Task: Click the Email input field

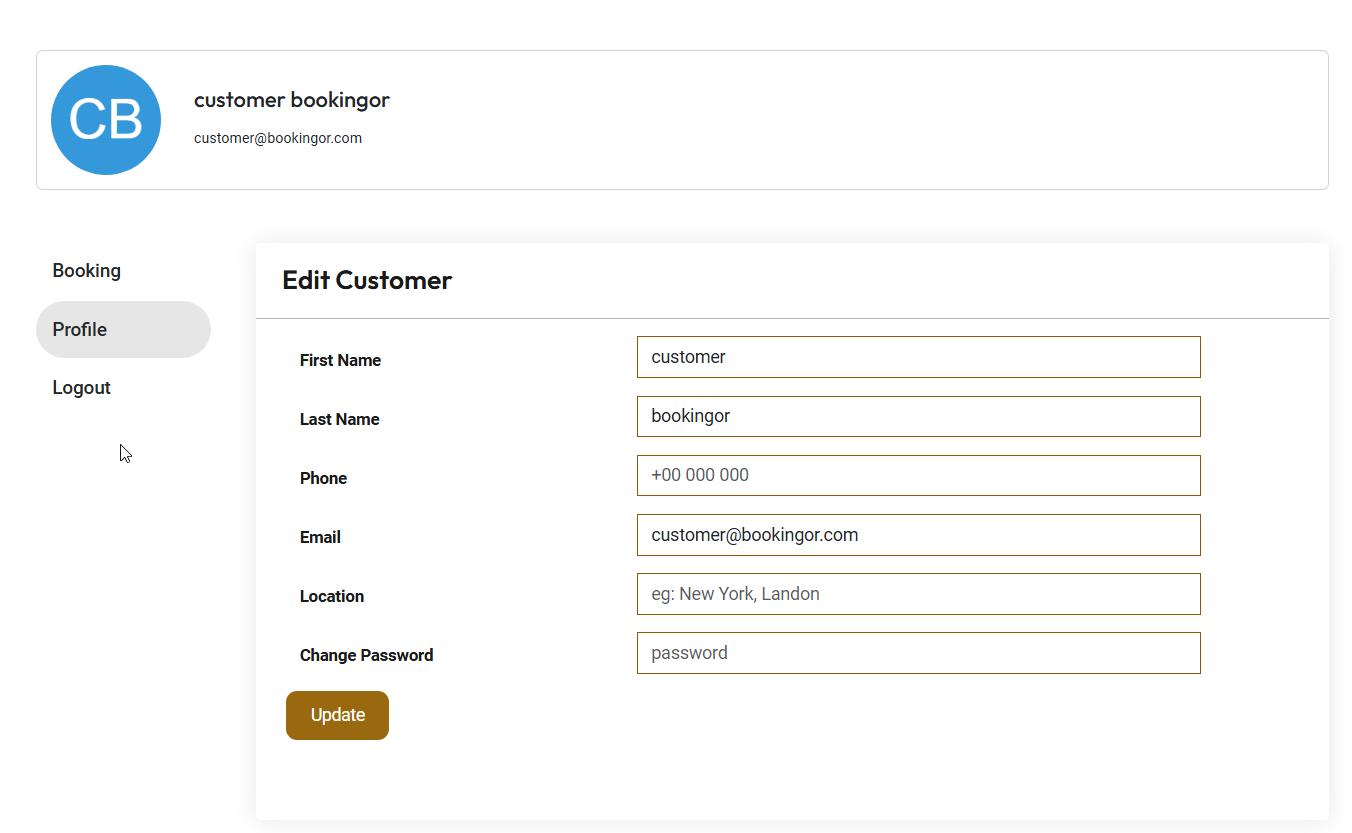Action: 918,535
